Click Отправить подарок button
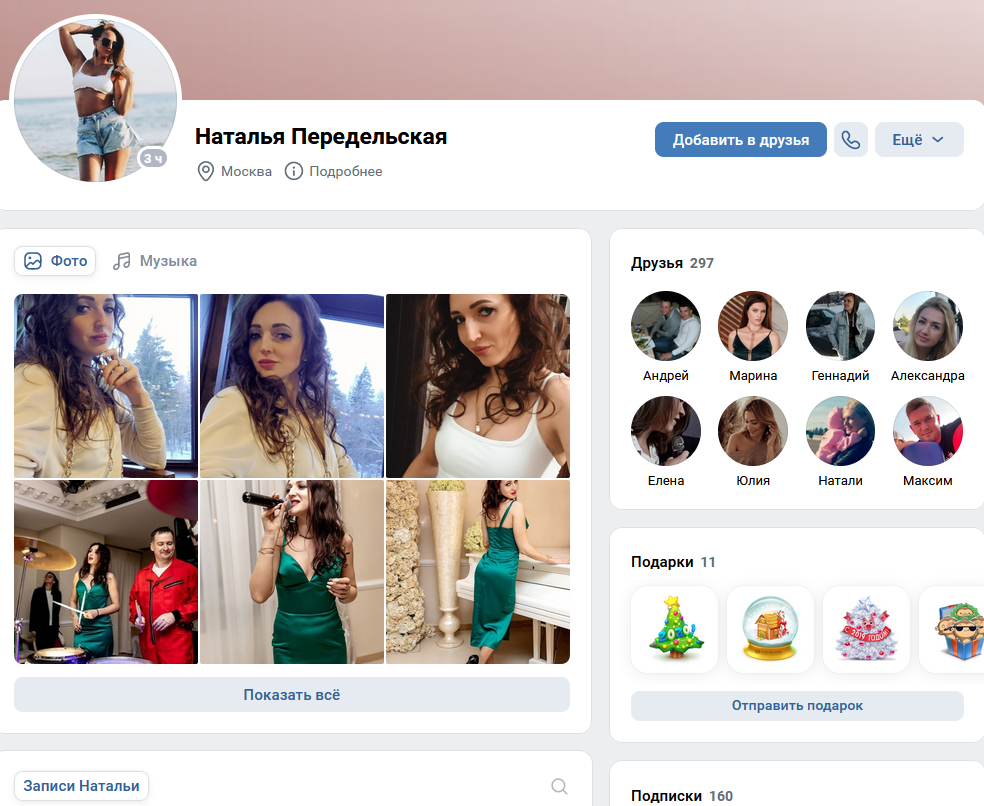The height and width of the screenshot is (806, 984). point(797,706)
